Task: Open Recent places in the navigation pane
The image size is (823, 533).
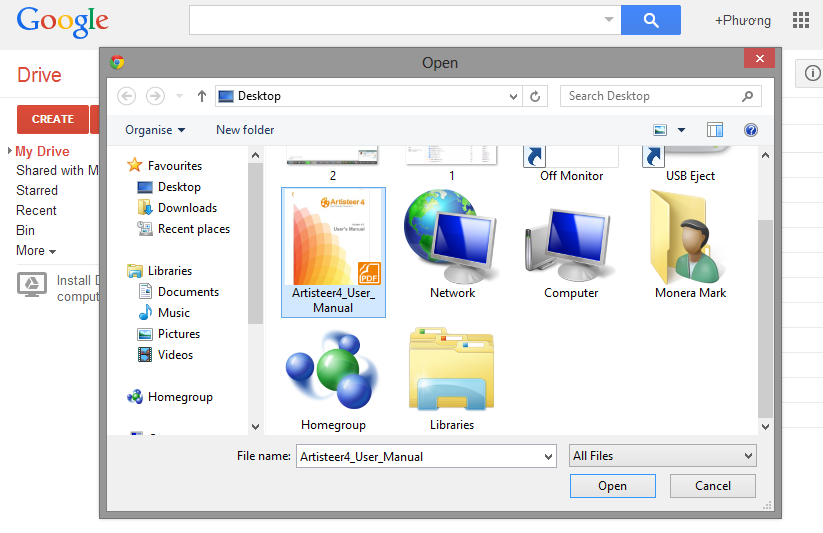Action: 183,229
